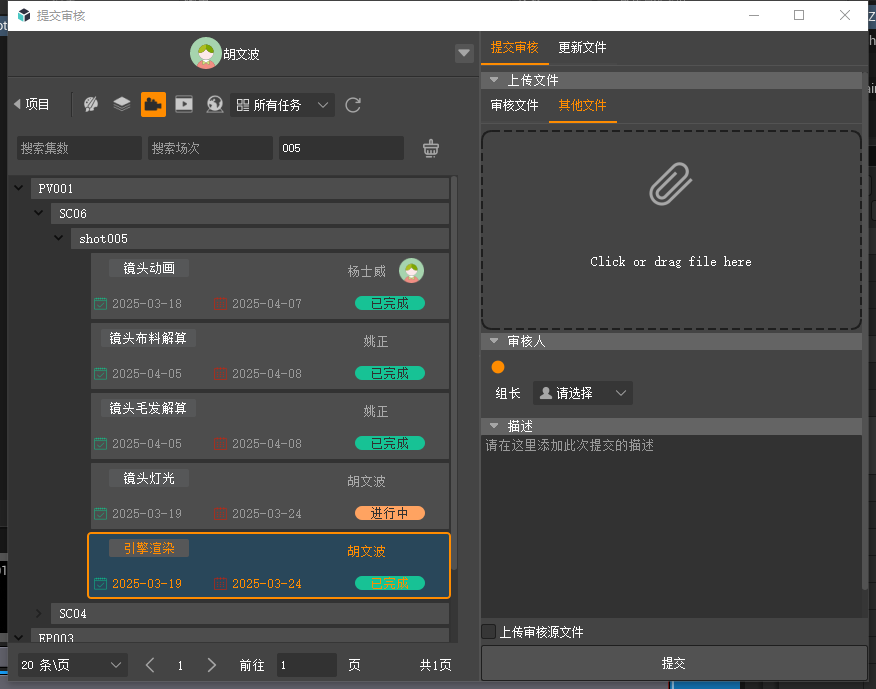Image resolution: width=876 pixels, height=689 pixels.
Task: Click 进行中 status badge of 镜头灯光
Action: (x=390, y=513)
